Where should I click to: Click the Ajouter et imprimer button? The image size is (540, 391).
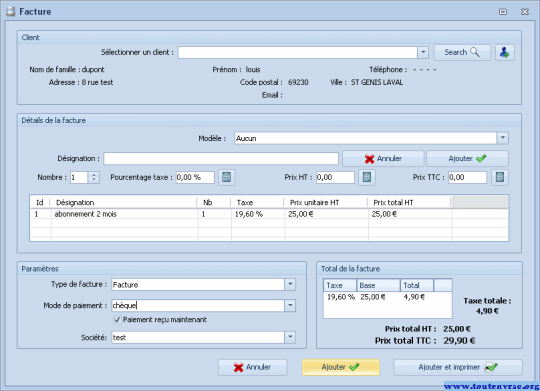(x=458, y=367)
